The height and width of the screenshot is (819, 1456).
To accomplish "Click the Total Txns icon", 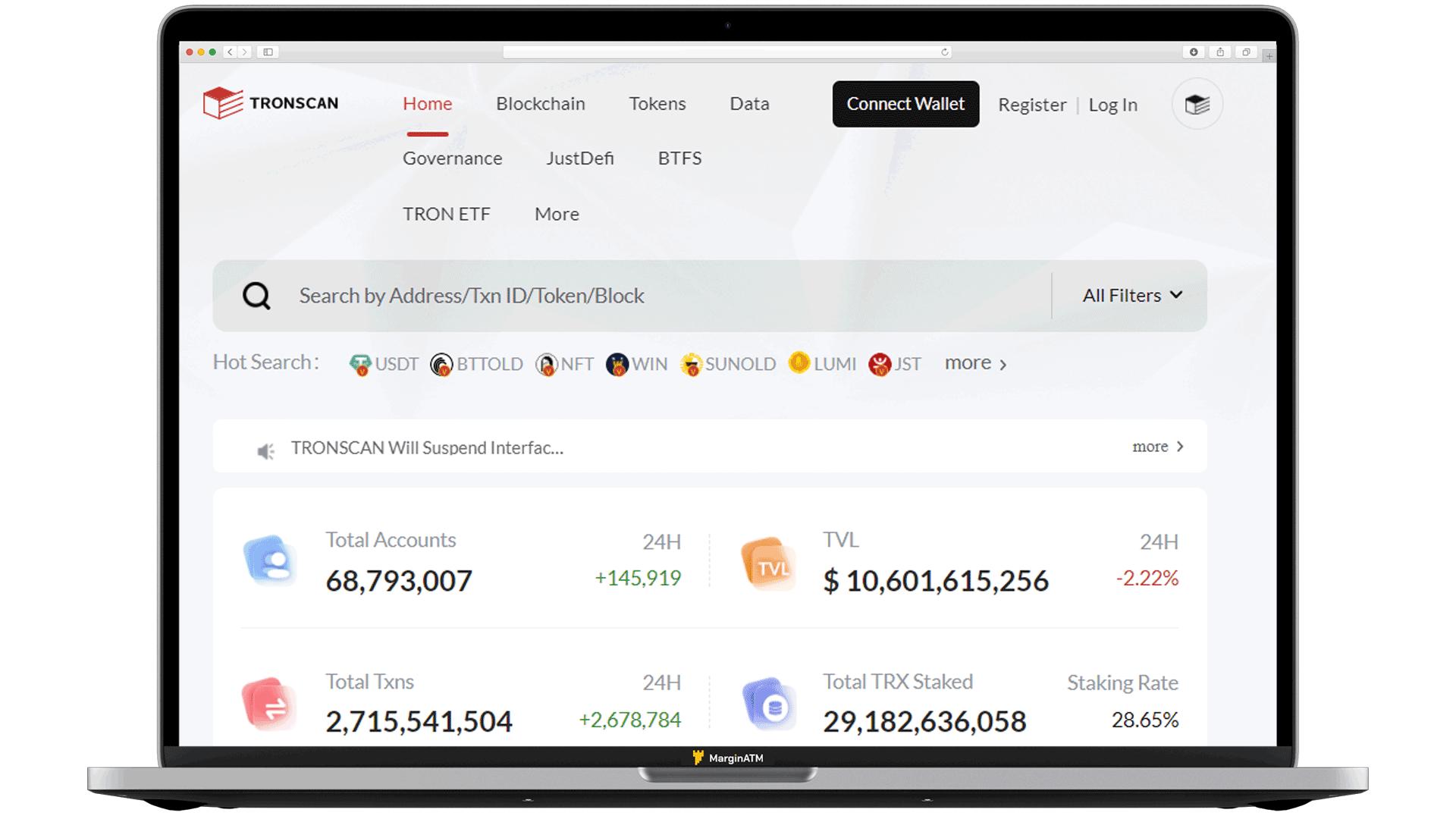I will point(269,704).
